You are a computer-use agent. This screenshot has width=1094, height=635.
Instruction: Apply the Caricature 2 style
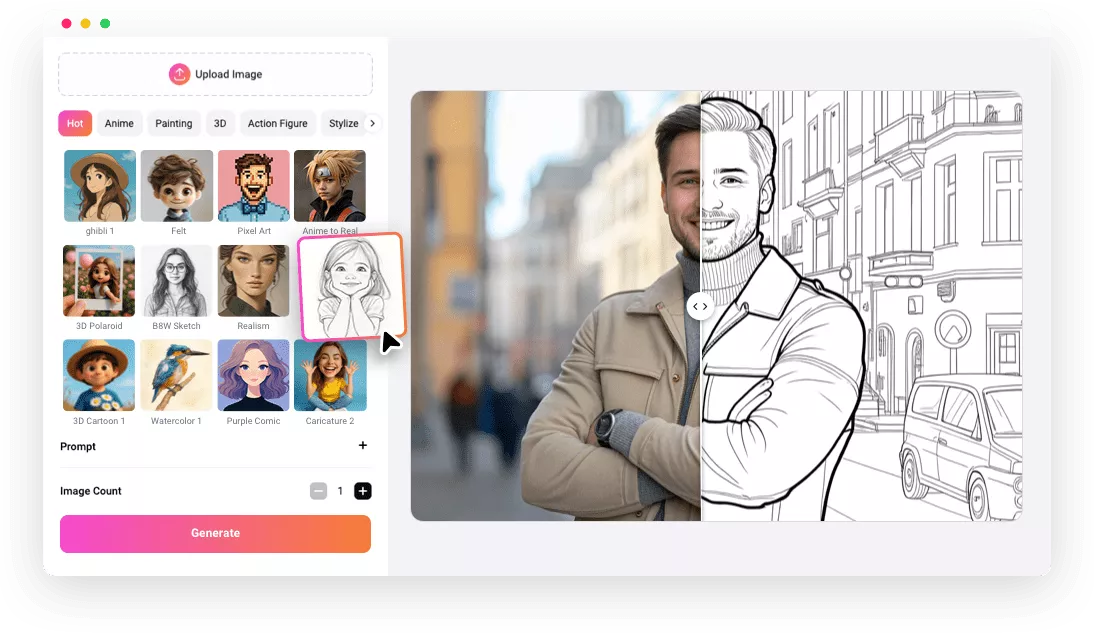tap(330, 375)
